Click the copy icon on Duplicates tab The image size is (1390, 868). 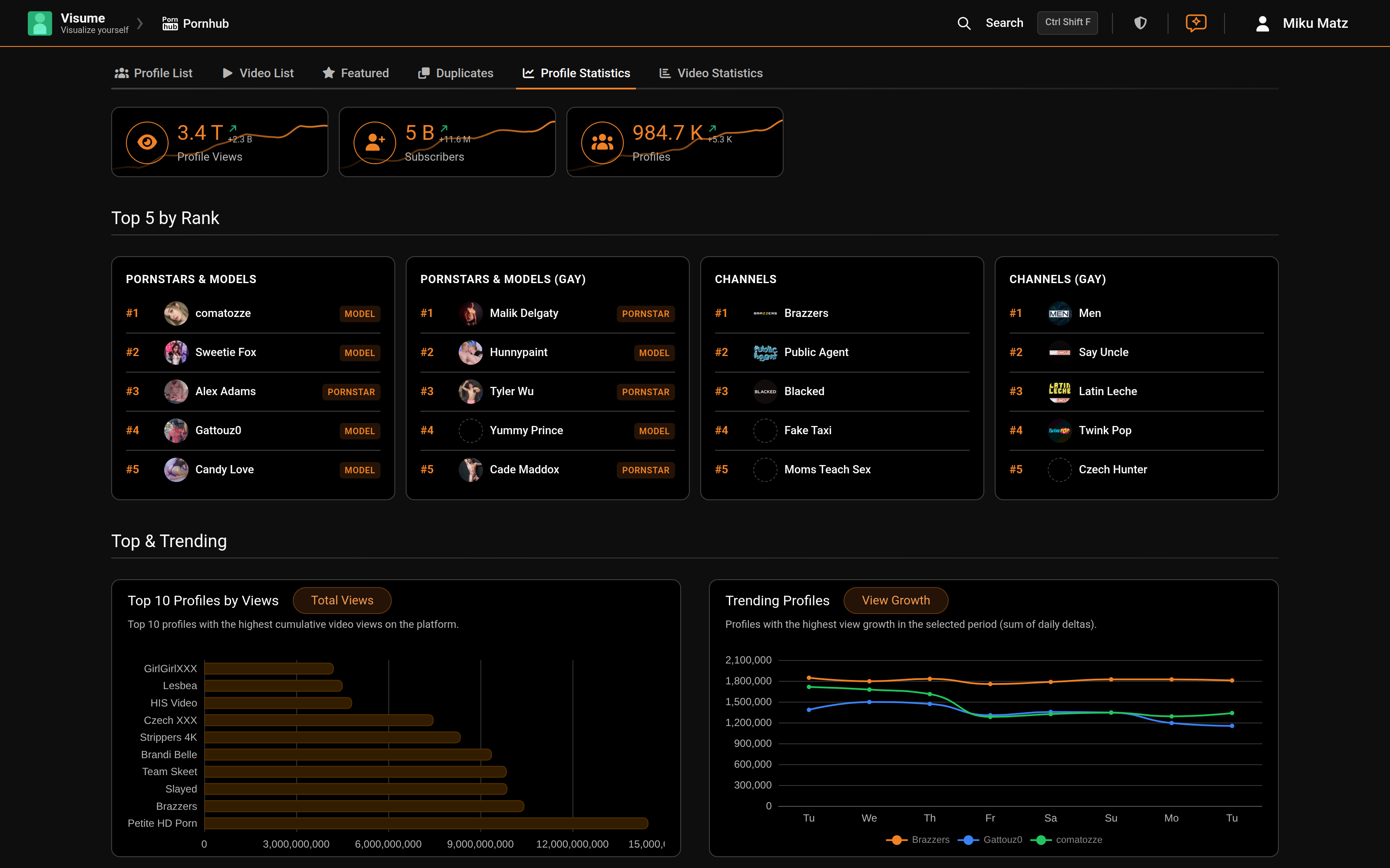pyautogui.click(x=424, y=73)
